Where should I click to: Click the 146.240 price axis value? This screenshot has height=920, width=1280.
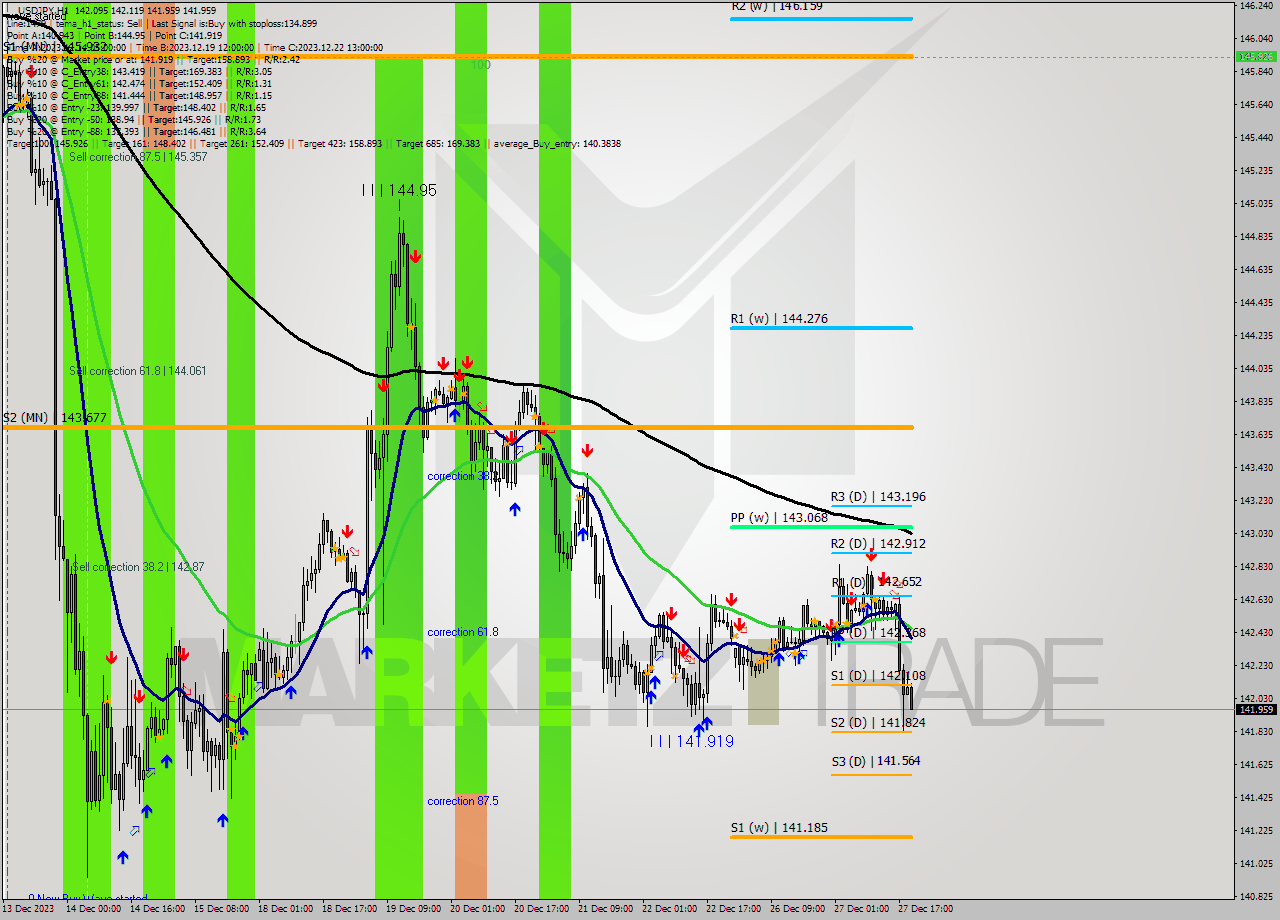pyautogui.click(x=1255, y=6)
